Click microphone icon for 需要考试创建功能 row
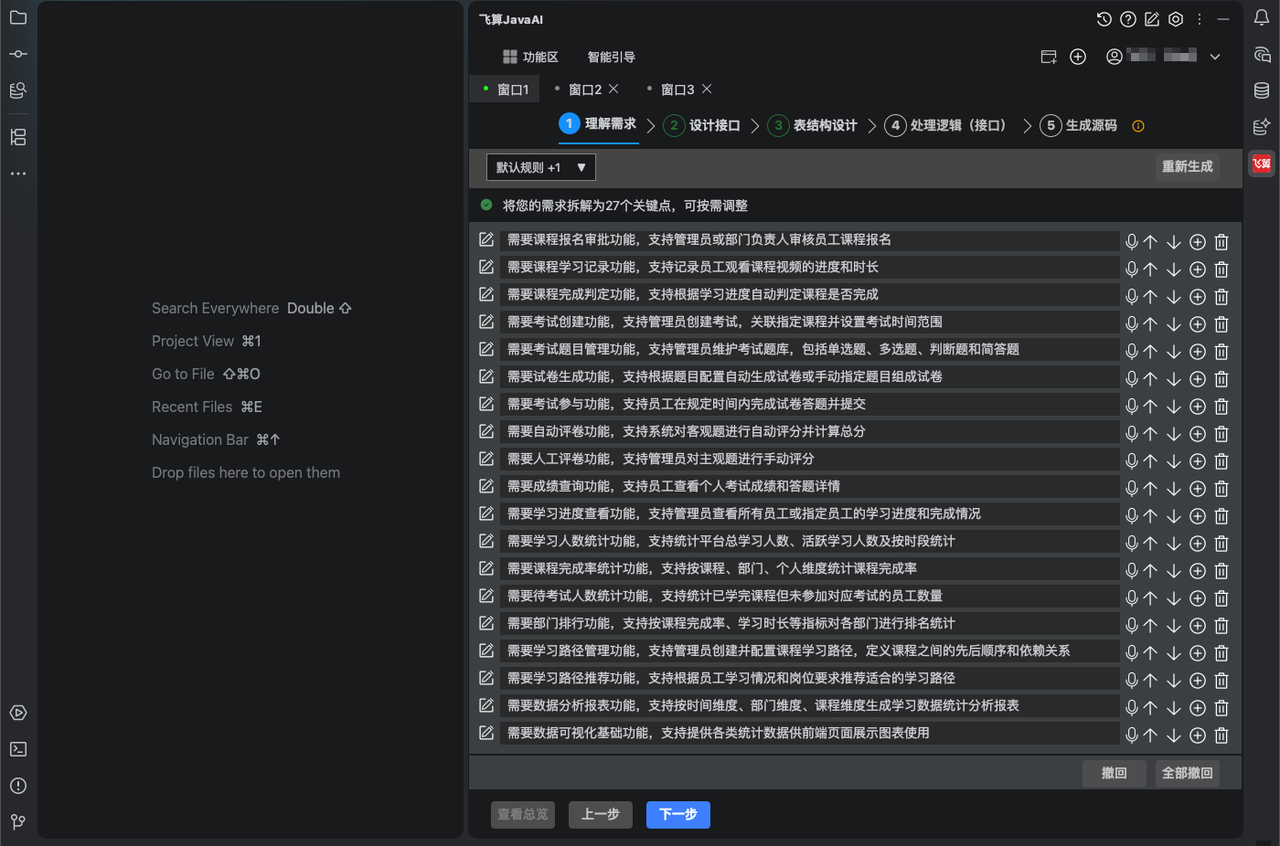Screen dimensions: 1280x846 [1132, 323]
